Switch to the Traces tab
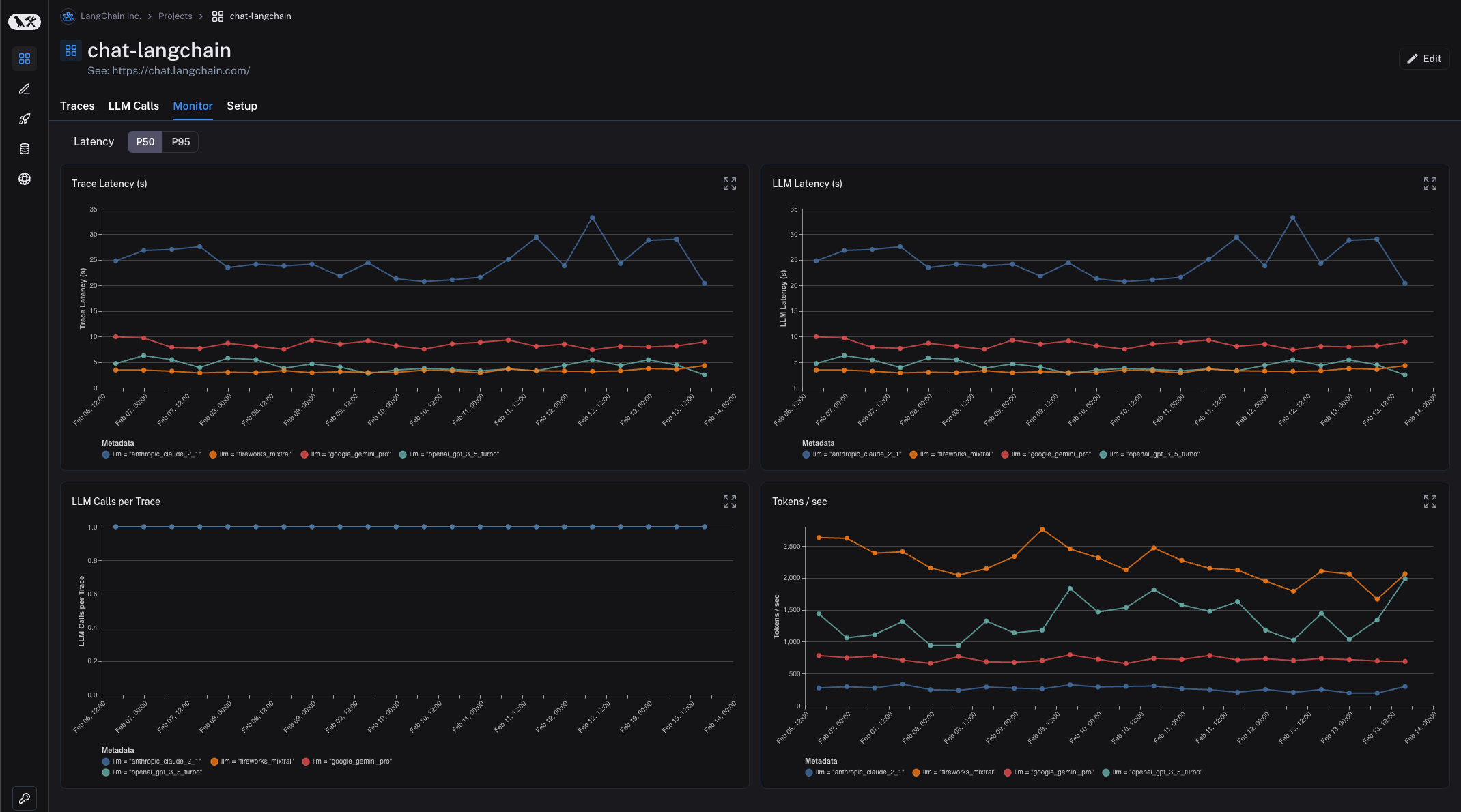1461x812 pixels. coord(77,106)
